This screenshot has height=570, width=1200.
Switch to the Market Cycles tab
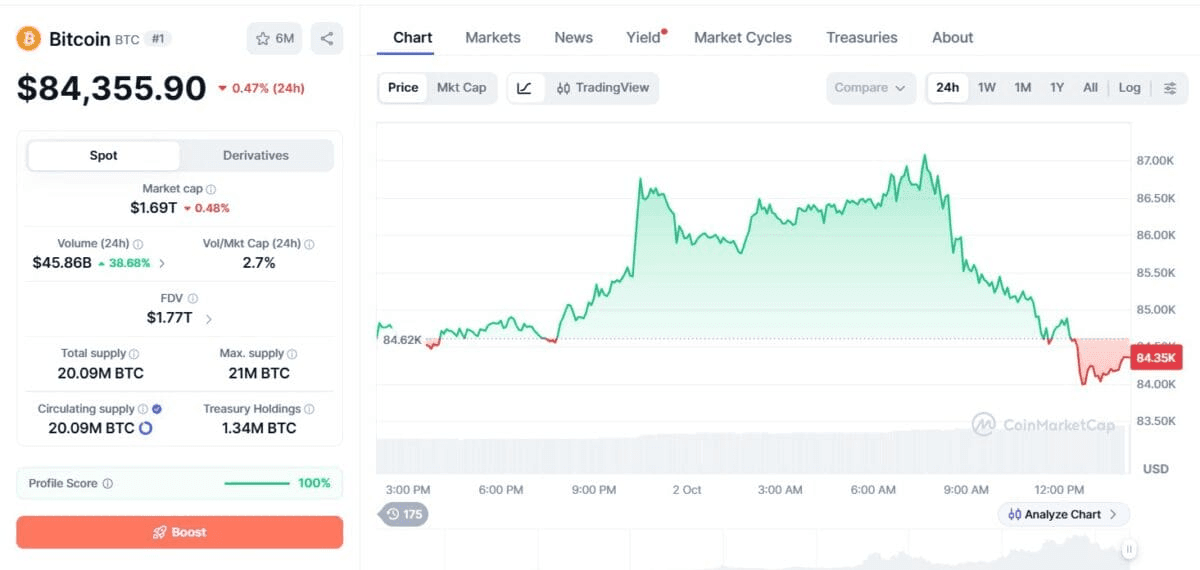(743, 38)
